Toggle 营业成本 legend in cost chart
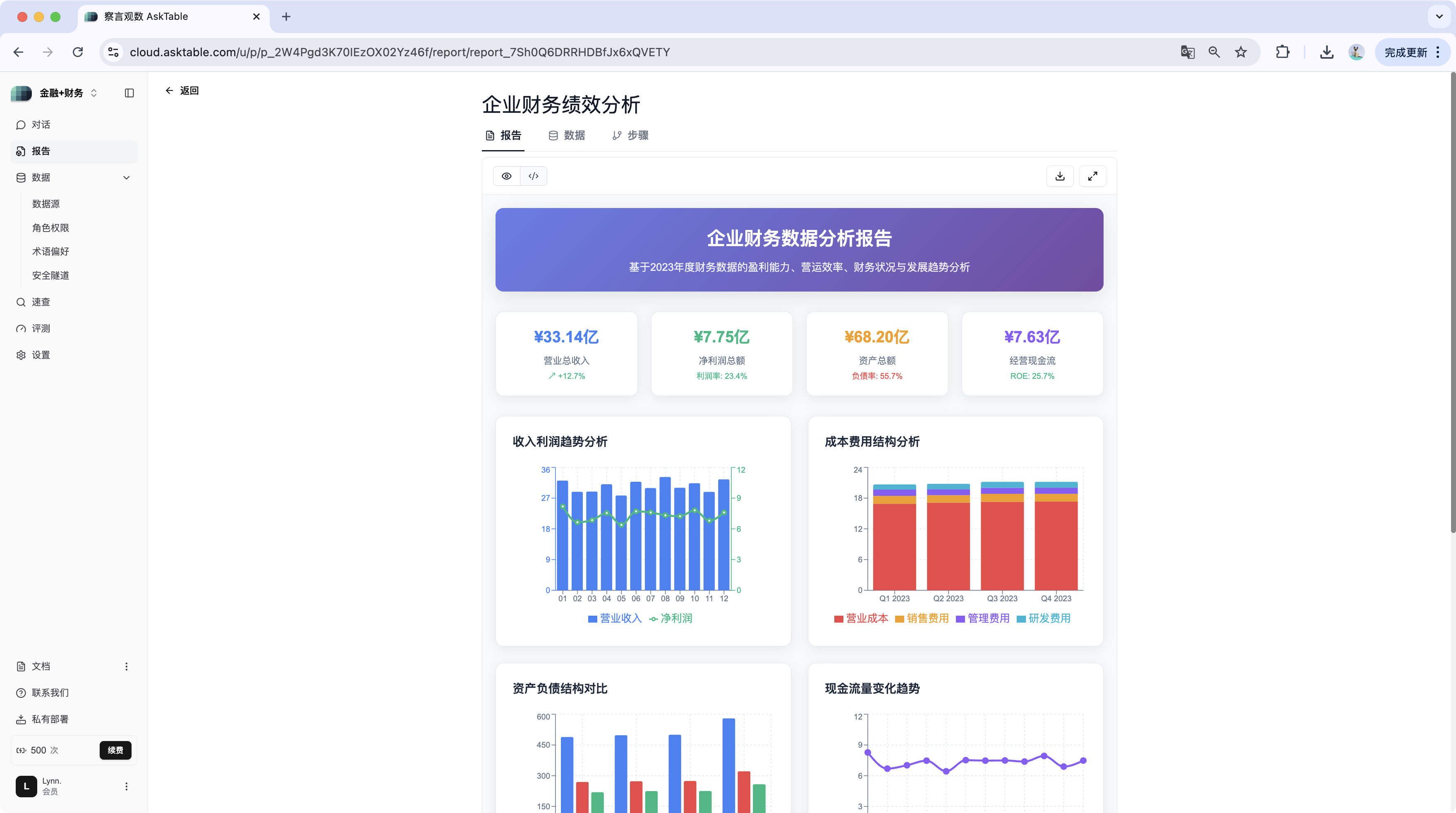The height and width of the screenshot is (813, 1456). coord(860,618)
